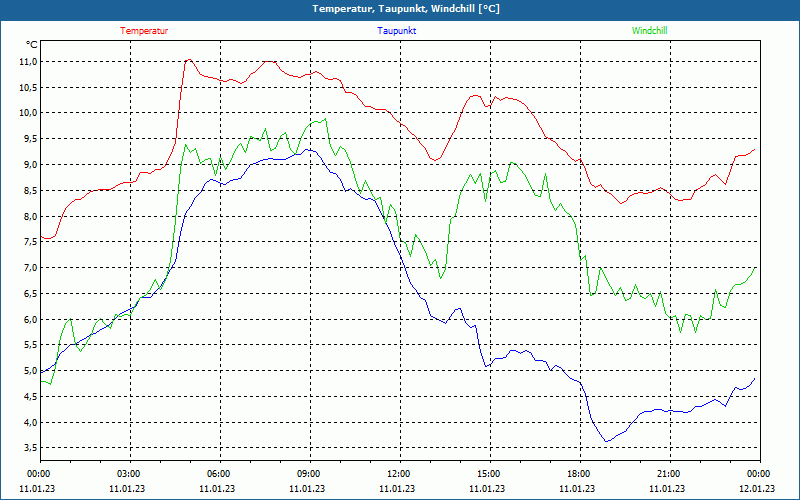Image resolution: width=800 pixels, height=500 pixels.
Task: Click the '09:00' time axis label
Action: (309, 474)
